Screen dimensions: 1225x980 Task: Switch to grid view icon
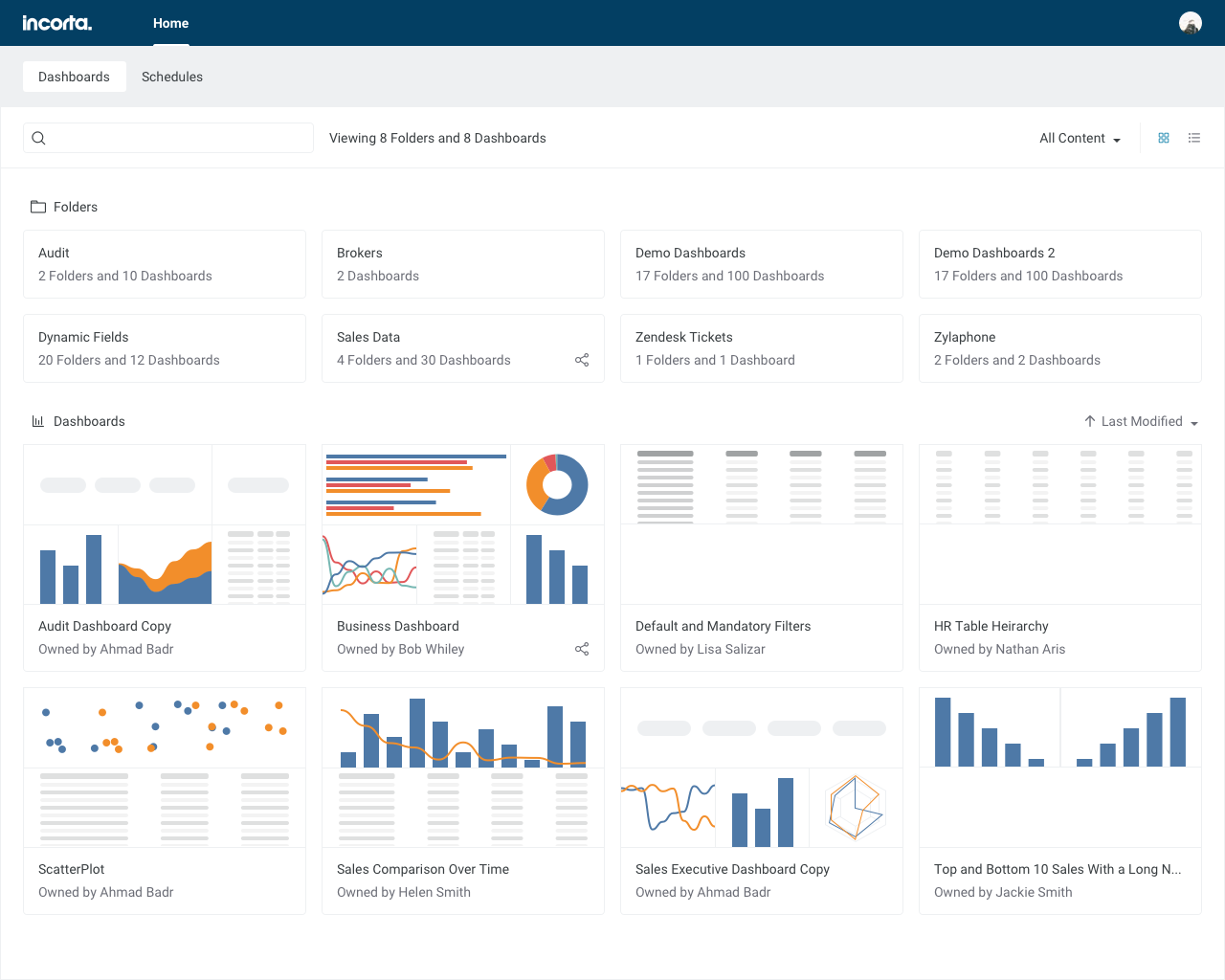[1164, 138]
